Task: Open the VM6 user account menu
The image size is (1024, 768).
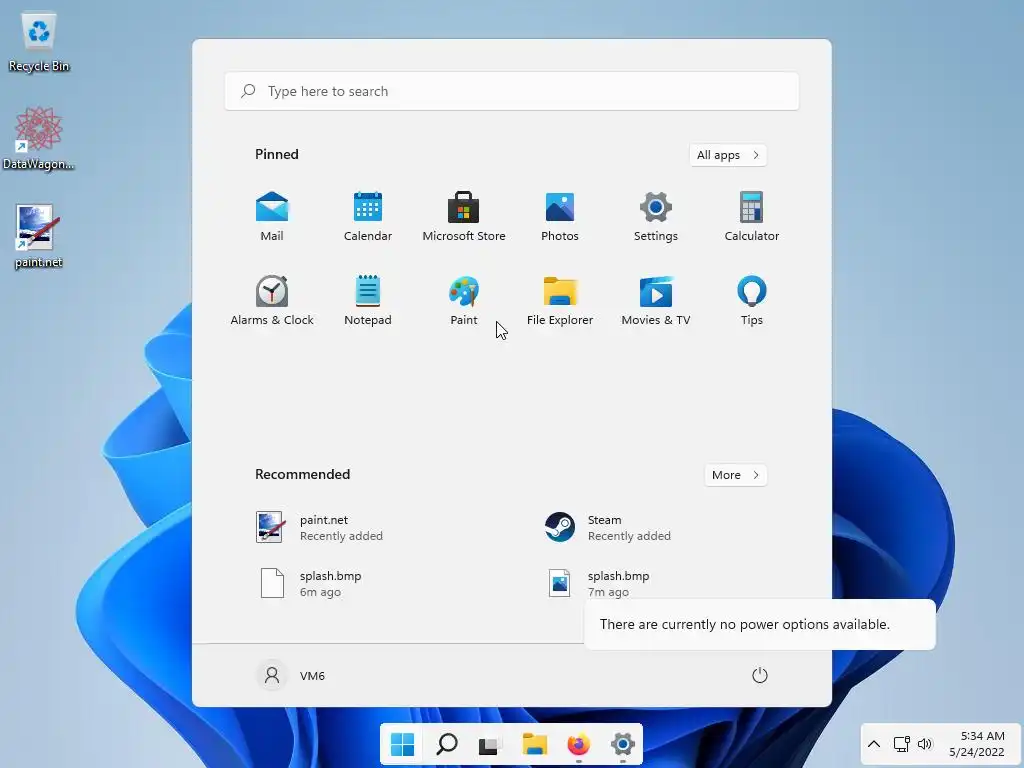Action: (x=291, y=675)
